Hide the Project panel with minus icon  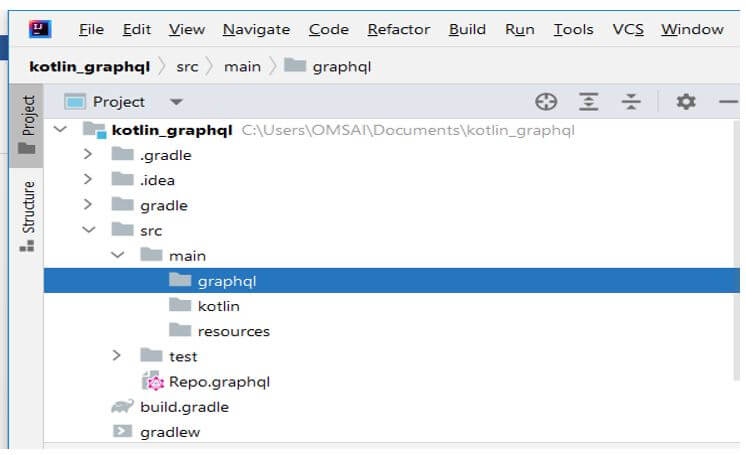(x=728, y=102)
